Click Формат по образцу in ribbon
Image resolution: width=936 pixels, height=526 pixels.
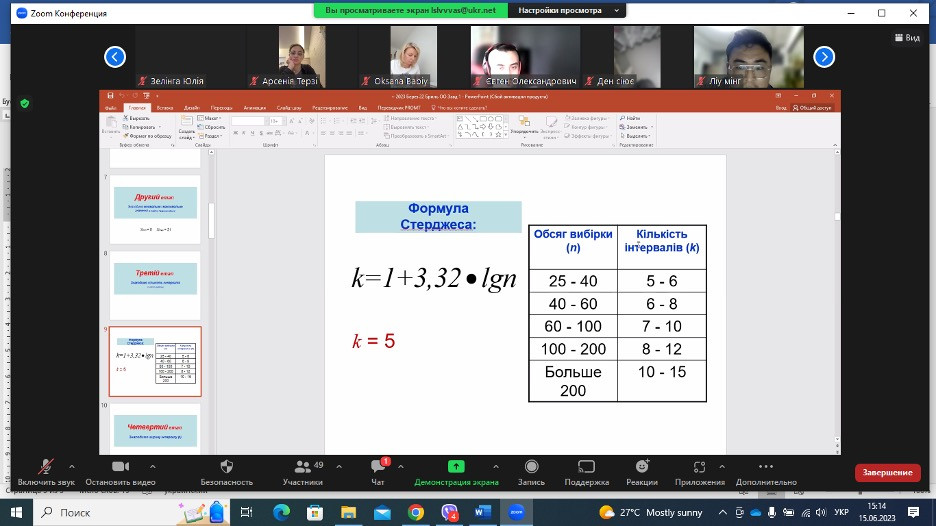click(x=147, y=136)
